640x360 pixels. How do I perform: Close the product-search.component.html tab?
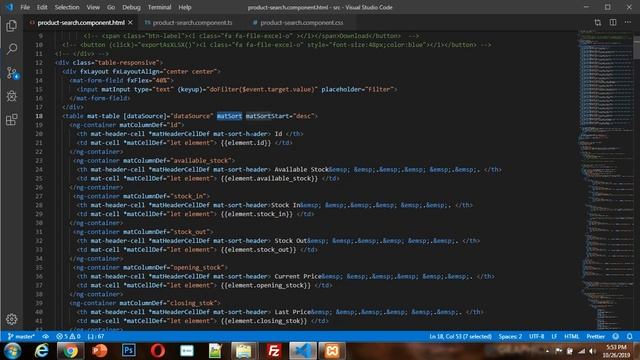(130, 23)
